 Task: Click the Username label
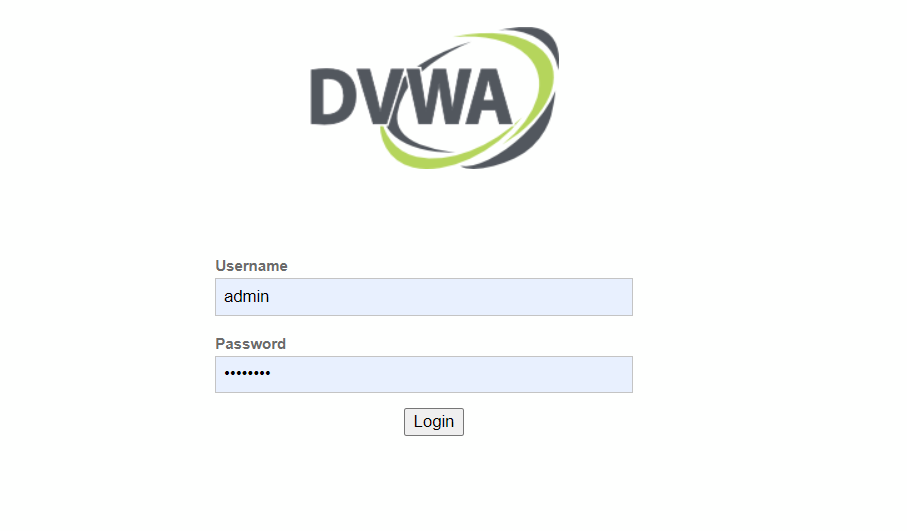pyautogui.click(x=251, y=266)
